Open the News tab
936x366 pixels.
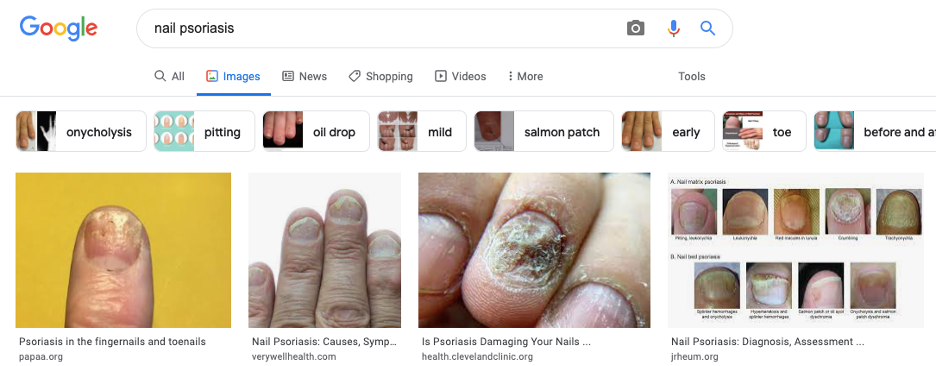[304, 76]
